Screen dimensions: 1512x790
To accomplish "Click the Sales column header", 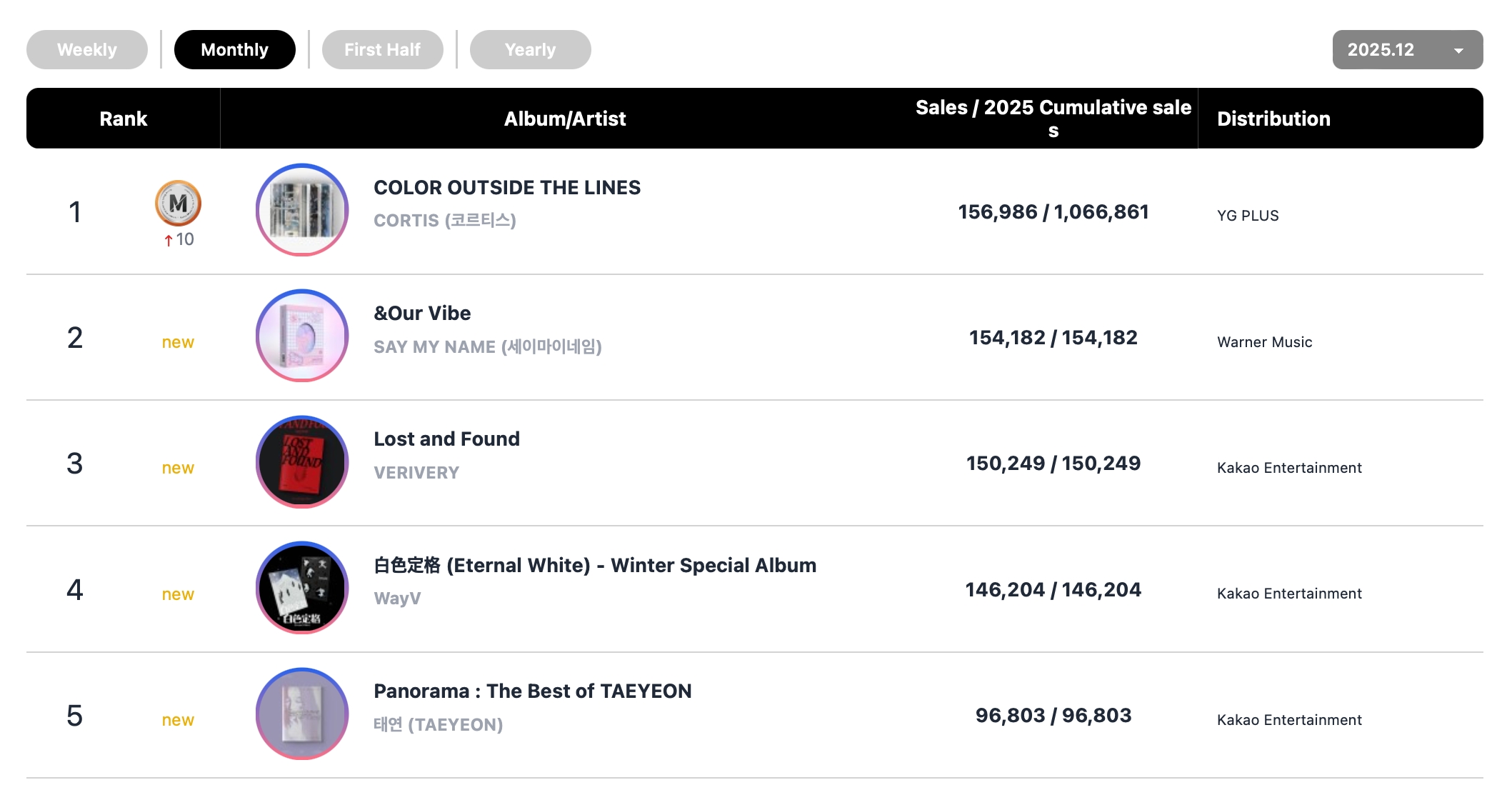I will pyautogui.click(x=1053, y=118).
